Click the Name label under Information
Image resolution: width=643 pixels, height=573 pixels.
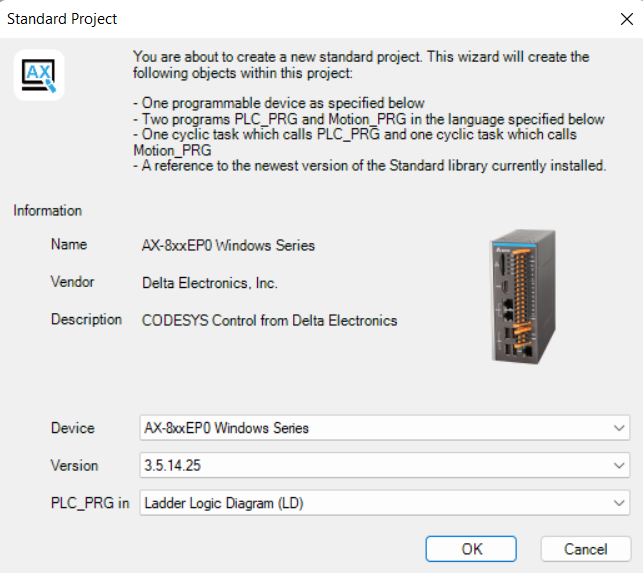pyautogui.click(x=69, y=244)
